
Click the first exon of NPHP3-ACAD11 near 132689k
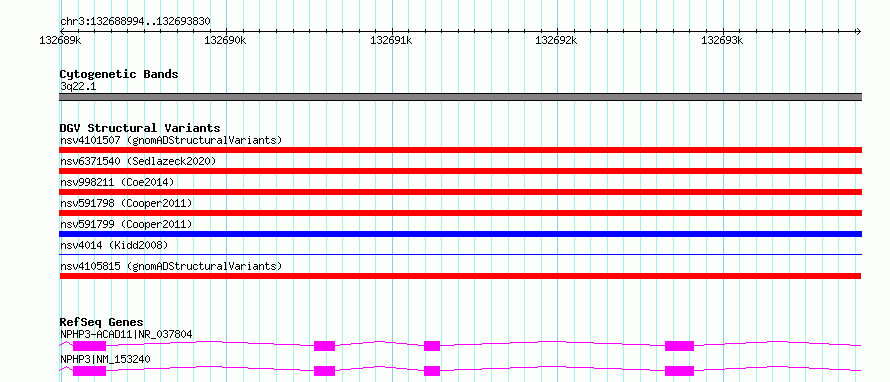pos(89,346)
